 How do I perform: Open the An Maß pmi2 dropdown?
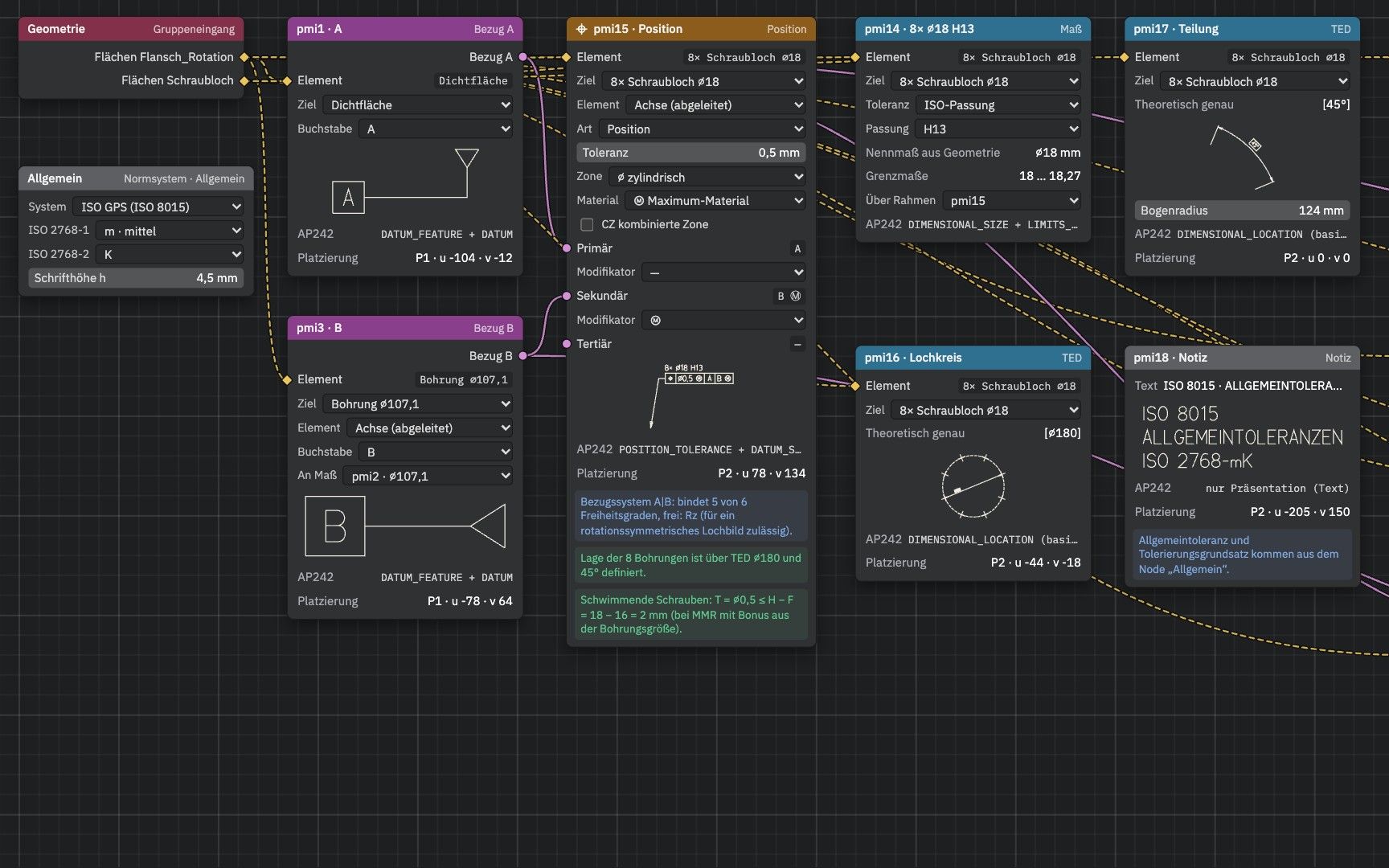(x=428, y=476)
